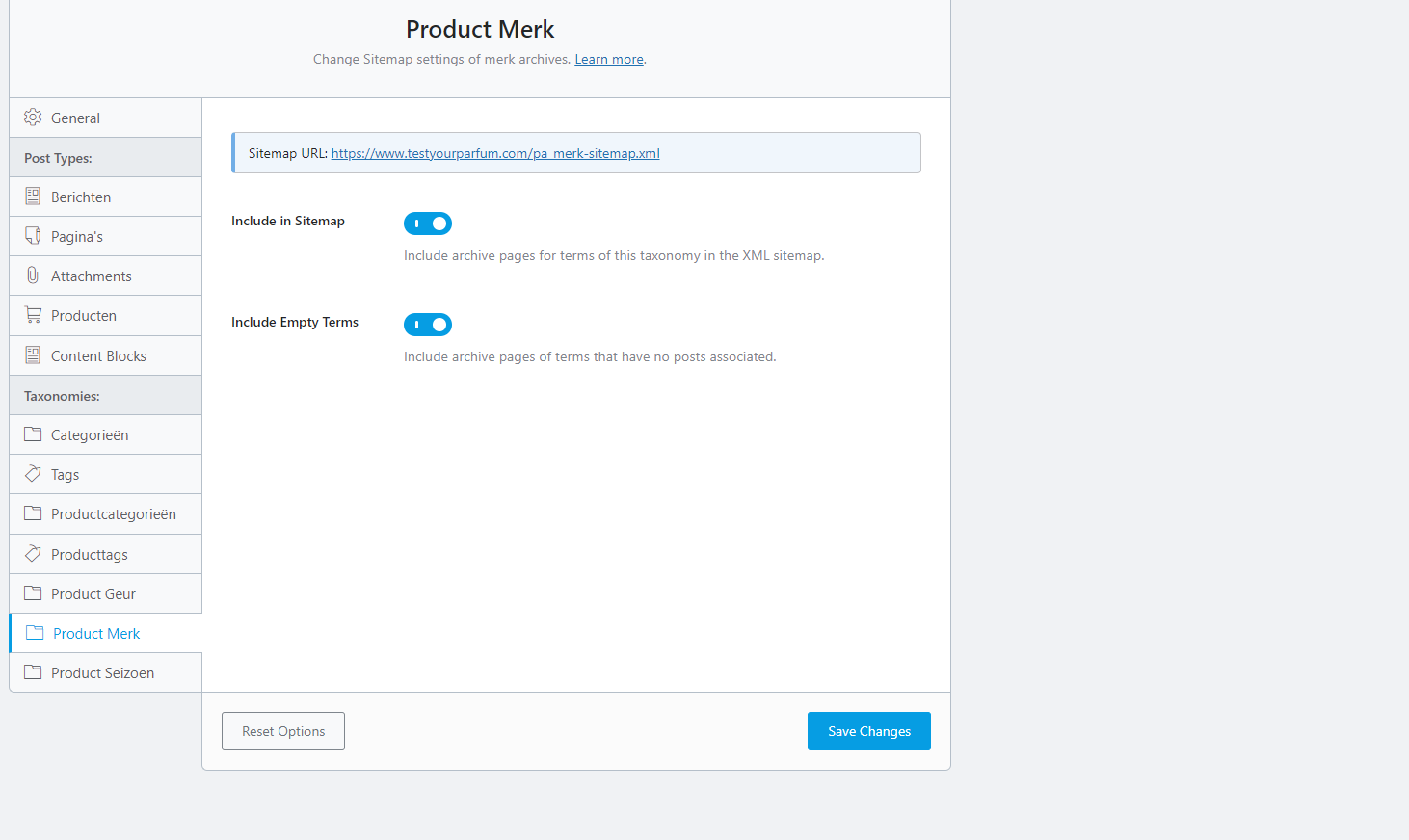The width and height of the screenshot is (1409, 840).
Task: Open the pa_merk-sitemap.xml URL link
Action: pos(495,153)
